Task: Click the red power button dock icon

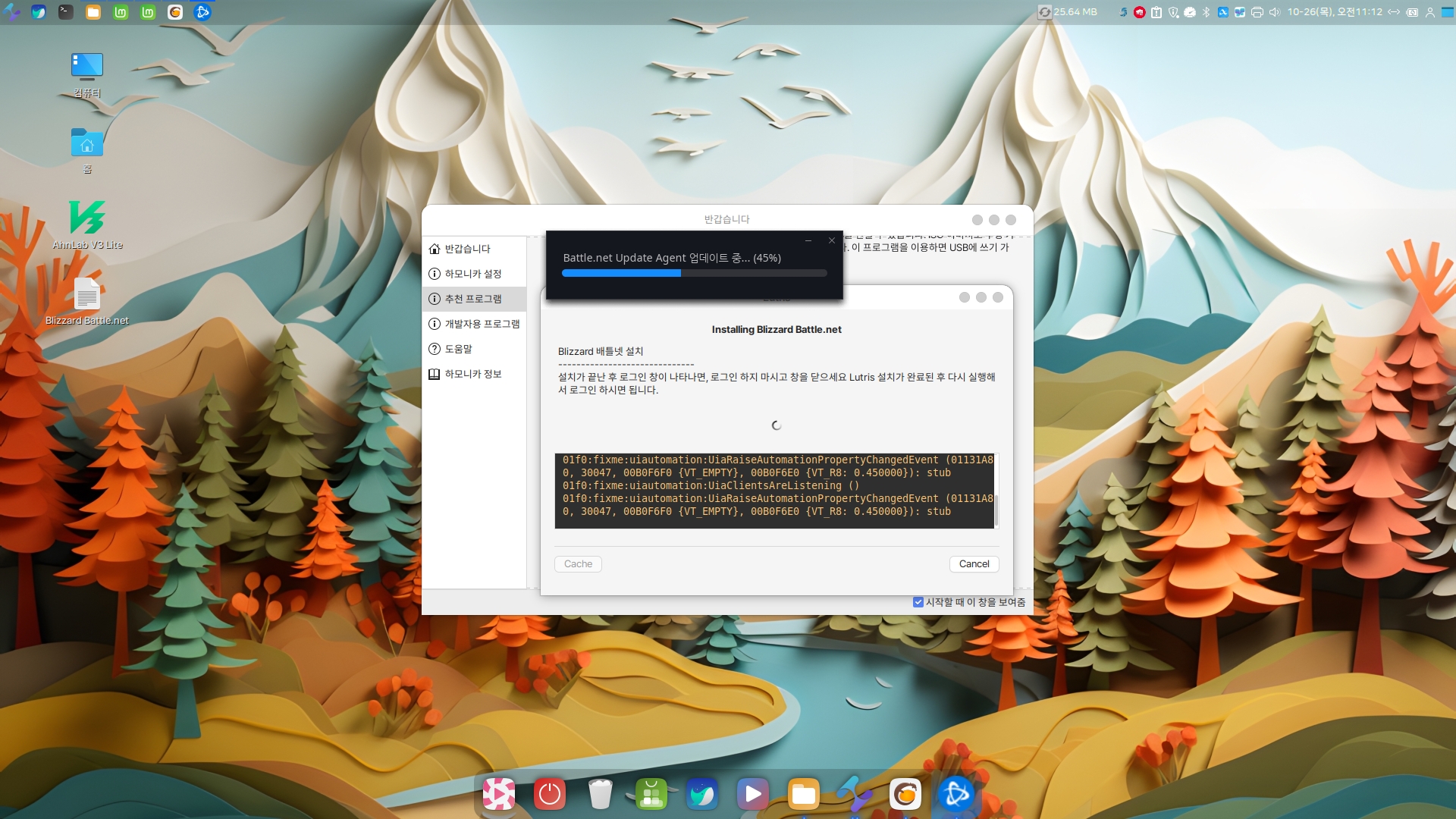Action: 550,794
